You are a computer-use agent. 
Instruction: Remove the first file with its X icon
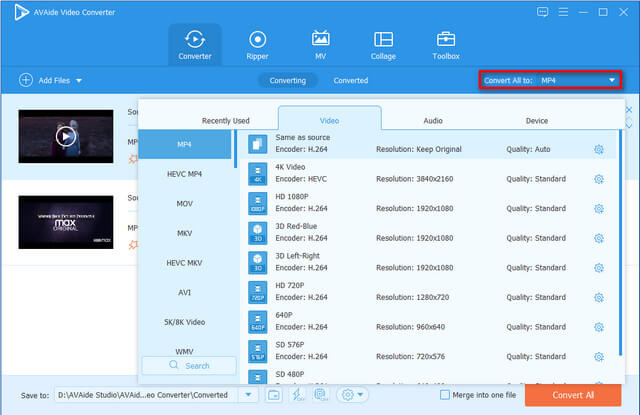(629, 109)
